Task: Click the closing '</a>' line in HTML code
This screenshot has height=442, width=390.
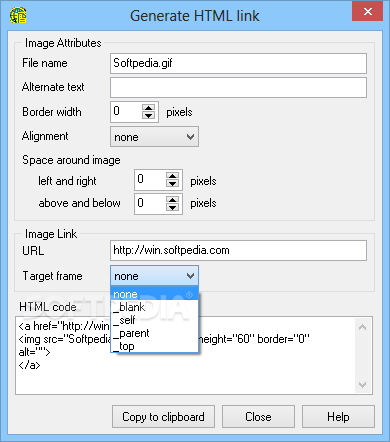Action: pos(29,365)
